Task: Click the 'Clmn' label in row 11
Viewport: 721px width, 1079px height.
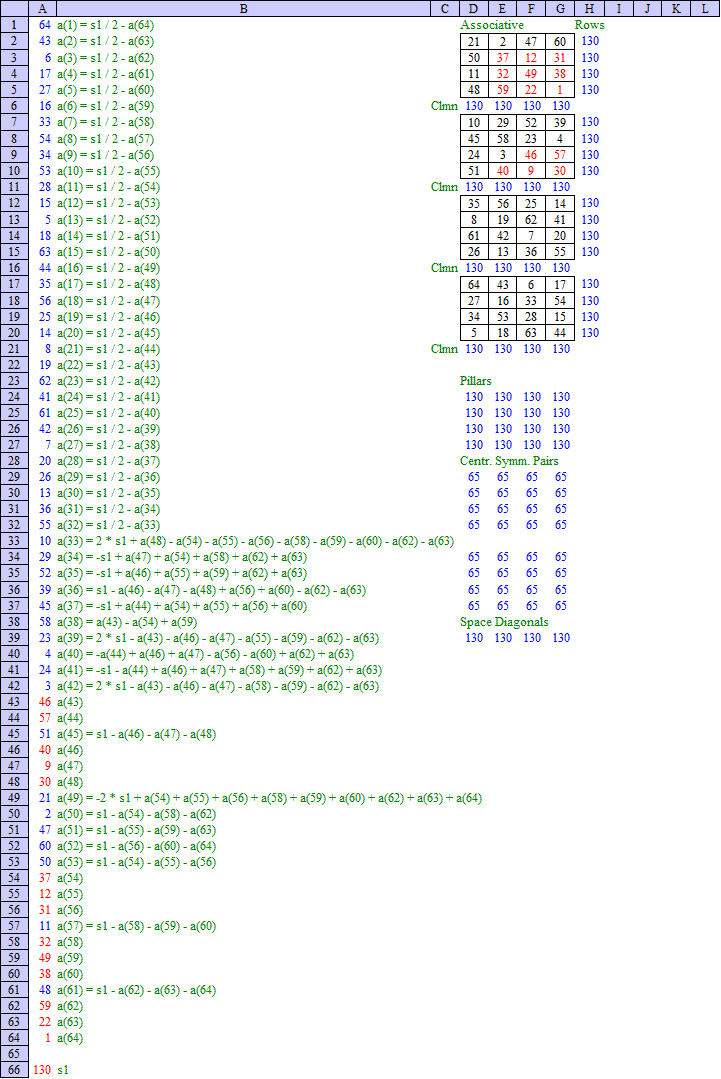Action: [444, 186]
